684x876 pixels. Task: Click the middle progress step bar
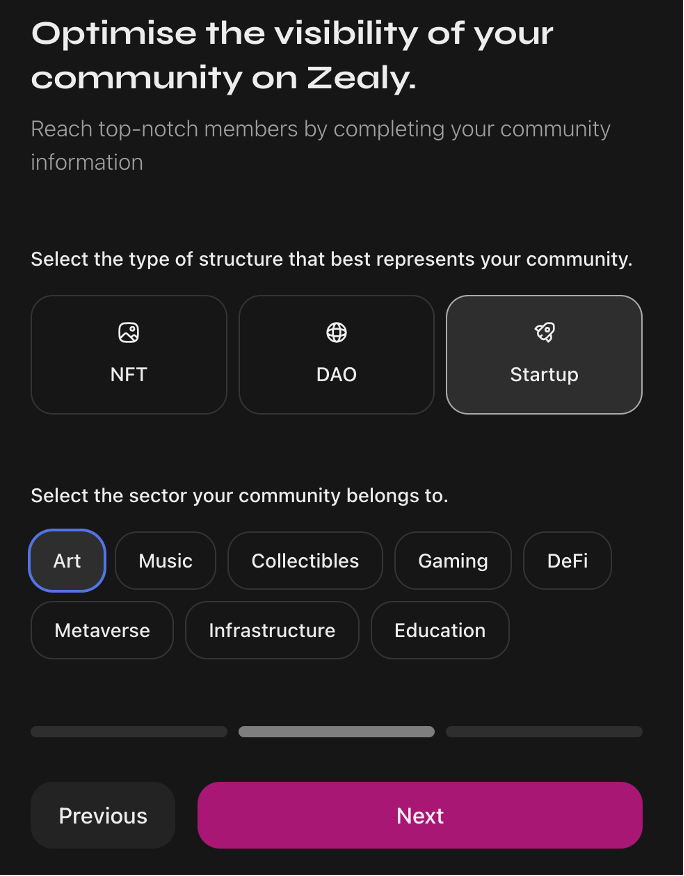point(336,732)
